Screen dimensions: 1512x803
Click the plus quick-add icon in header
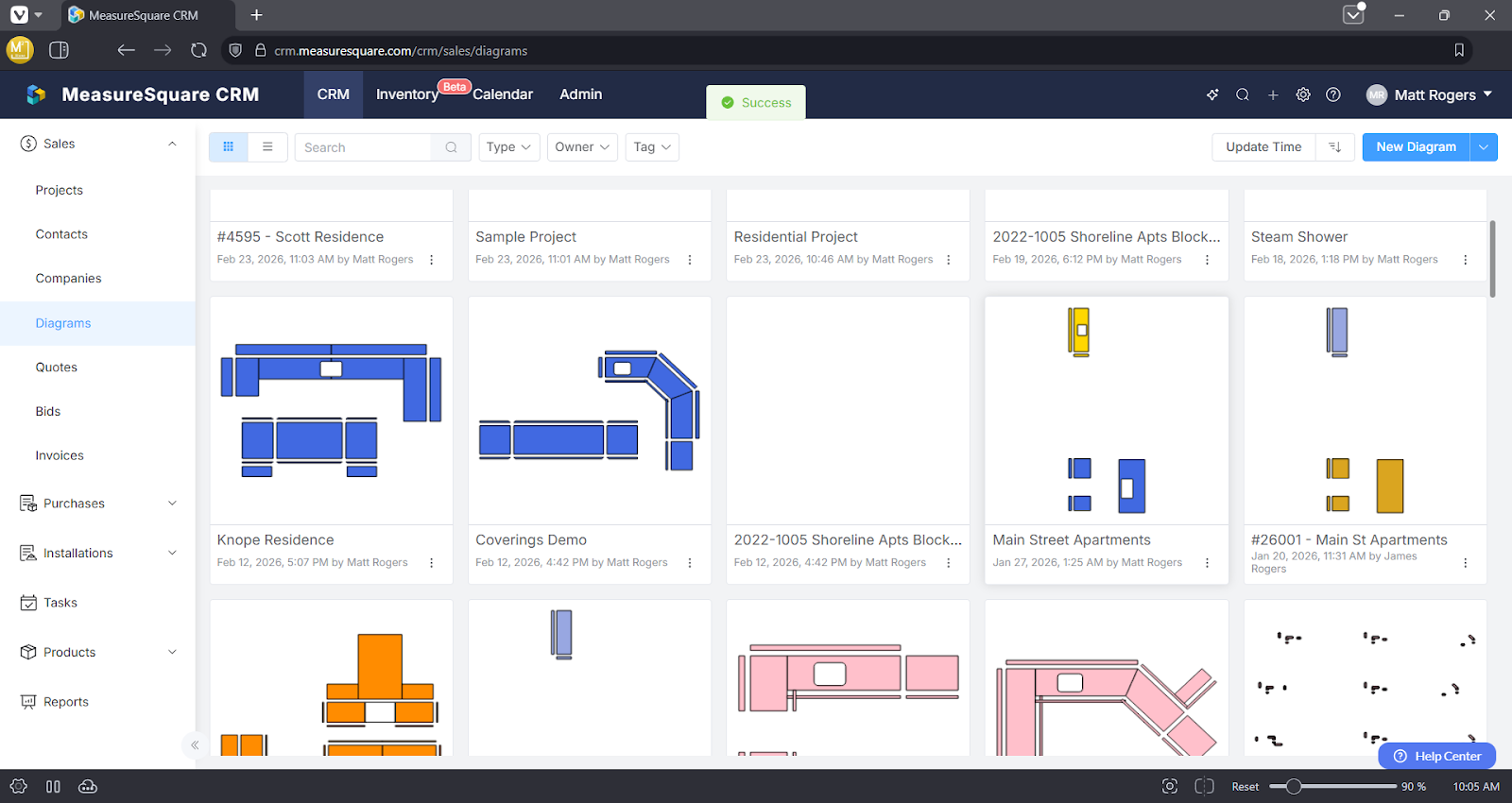(x=1273, y=94)
